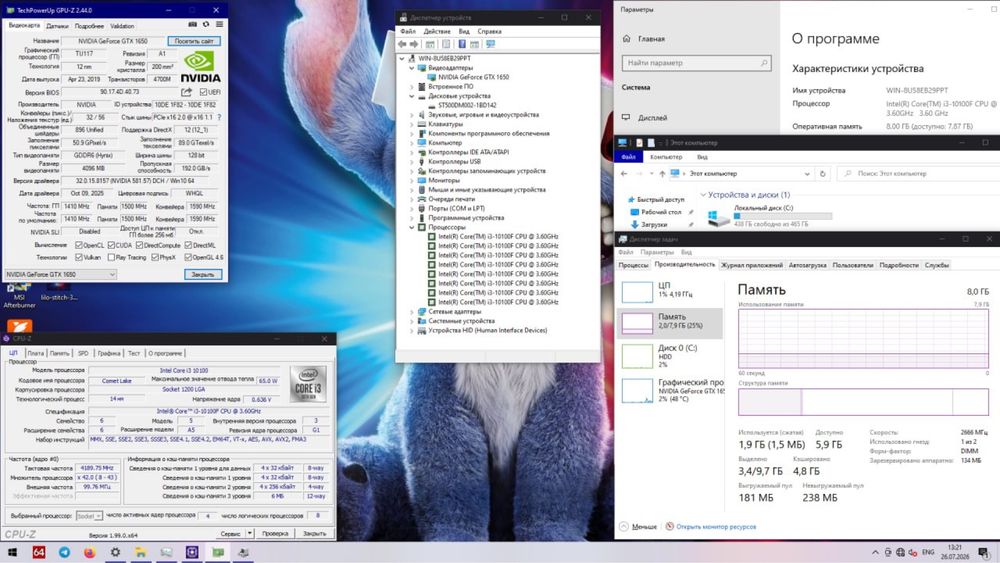This screenshot has height=563, width=1000.
Task: Expand Мониторы node in Device Manager
Action: pyautogui.click(x=411, y=180)
